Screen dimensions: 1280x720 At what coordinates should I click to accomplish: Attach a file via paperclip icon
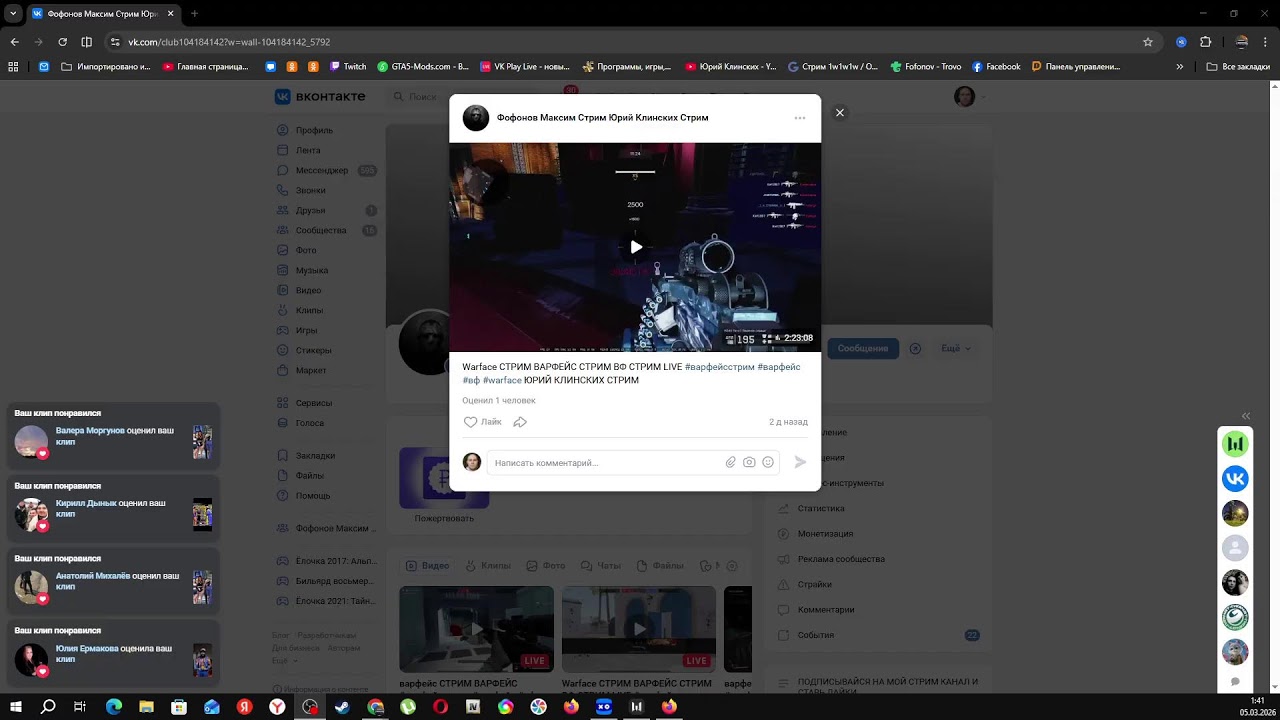731,462
